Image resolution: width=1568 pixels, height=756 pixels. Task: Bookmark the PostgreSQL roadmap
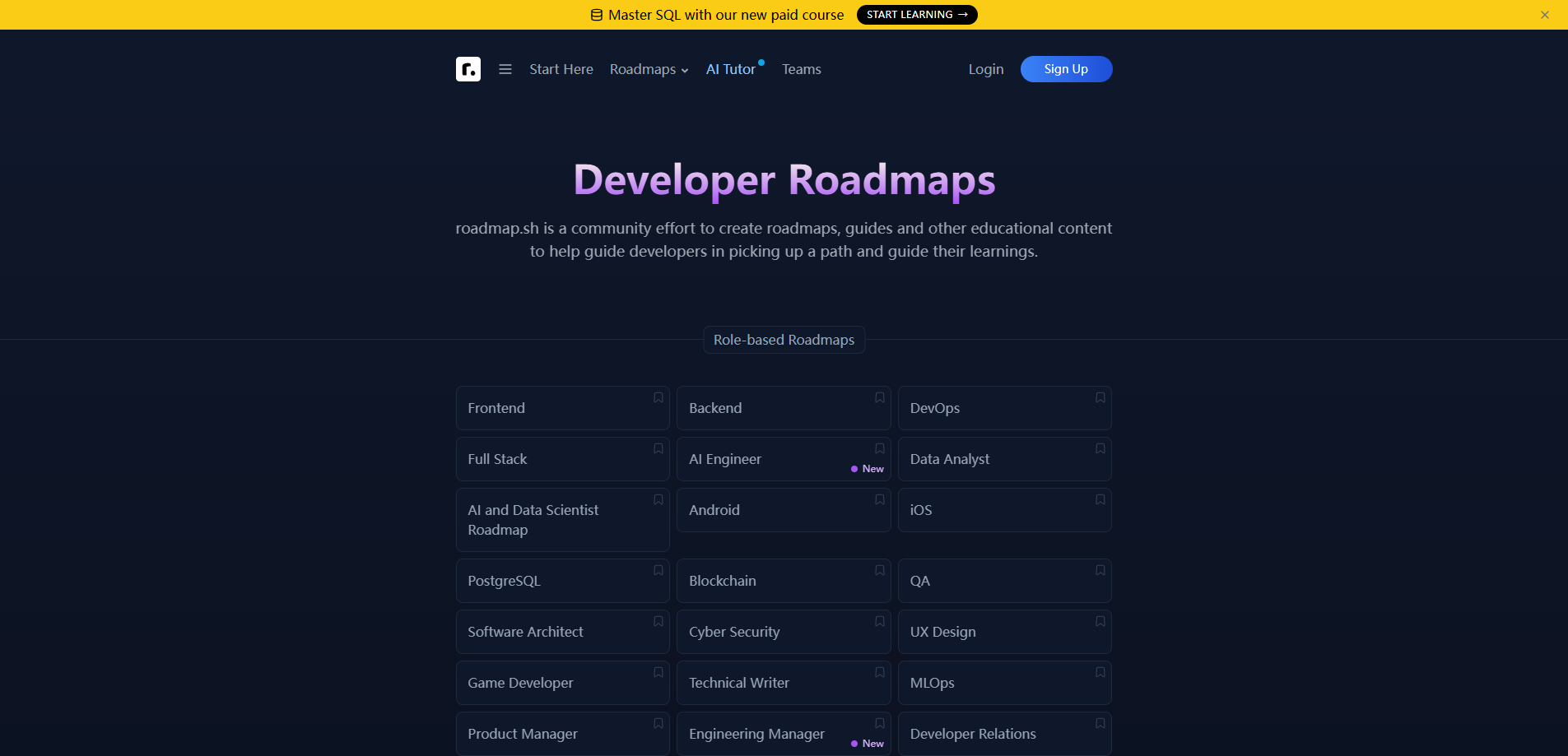coord(658,570)
